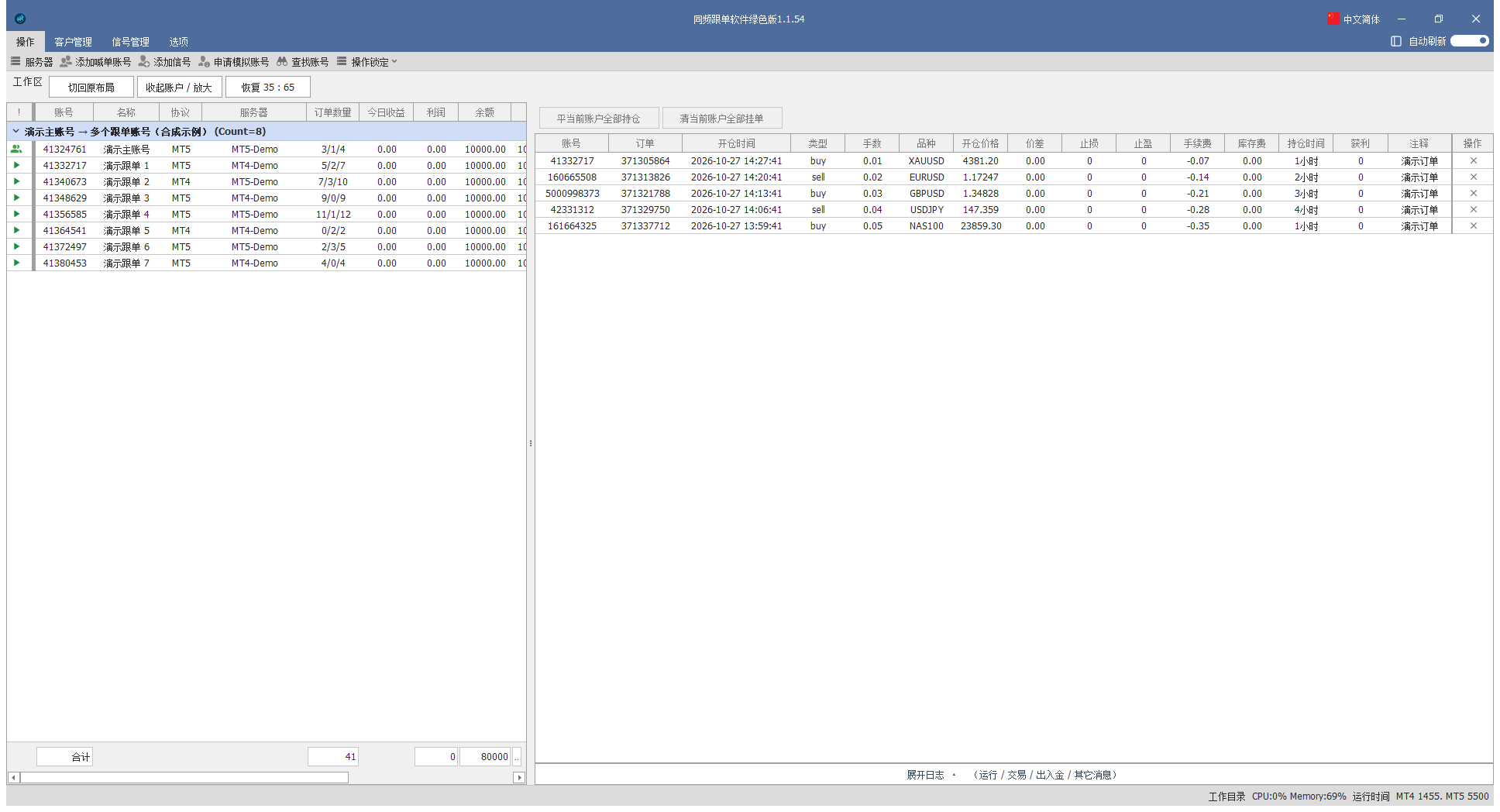
Task: Click the 41 order count total field
Action: pos(333,757)
